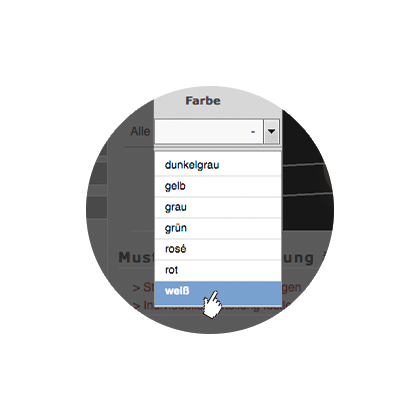Pick the grau color option

point(217,207)
